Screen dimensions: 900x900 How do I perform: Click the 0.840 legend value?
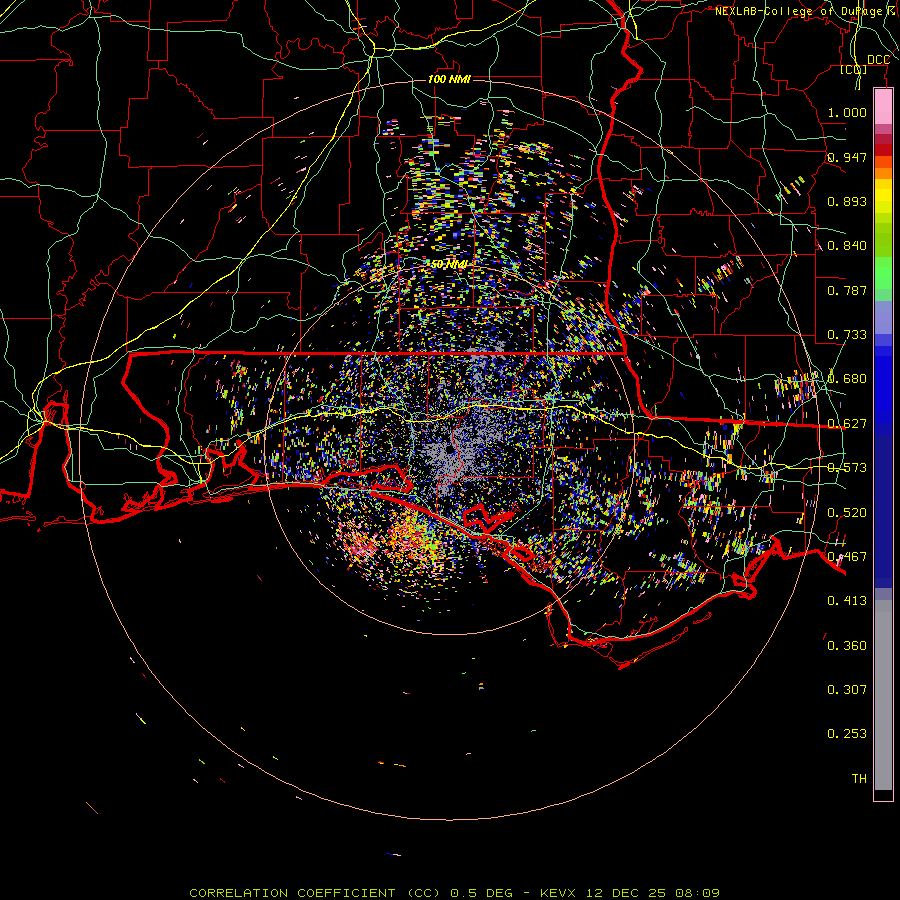847,246
